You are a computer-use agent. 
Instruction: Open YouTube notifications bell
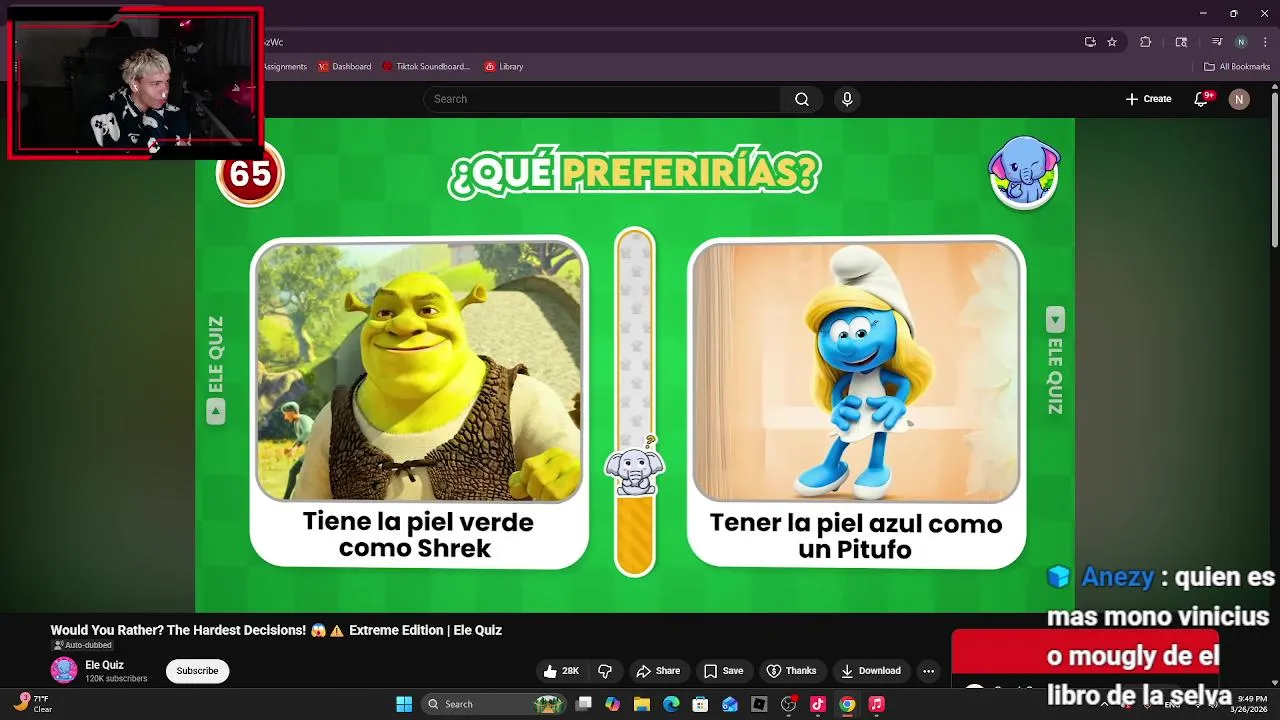[x=1202, y=99]
